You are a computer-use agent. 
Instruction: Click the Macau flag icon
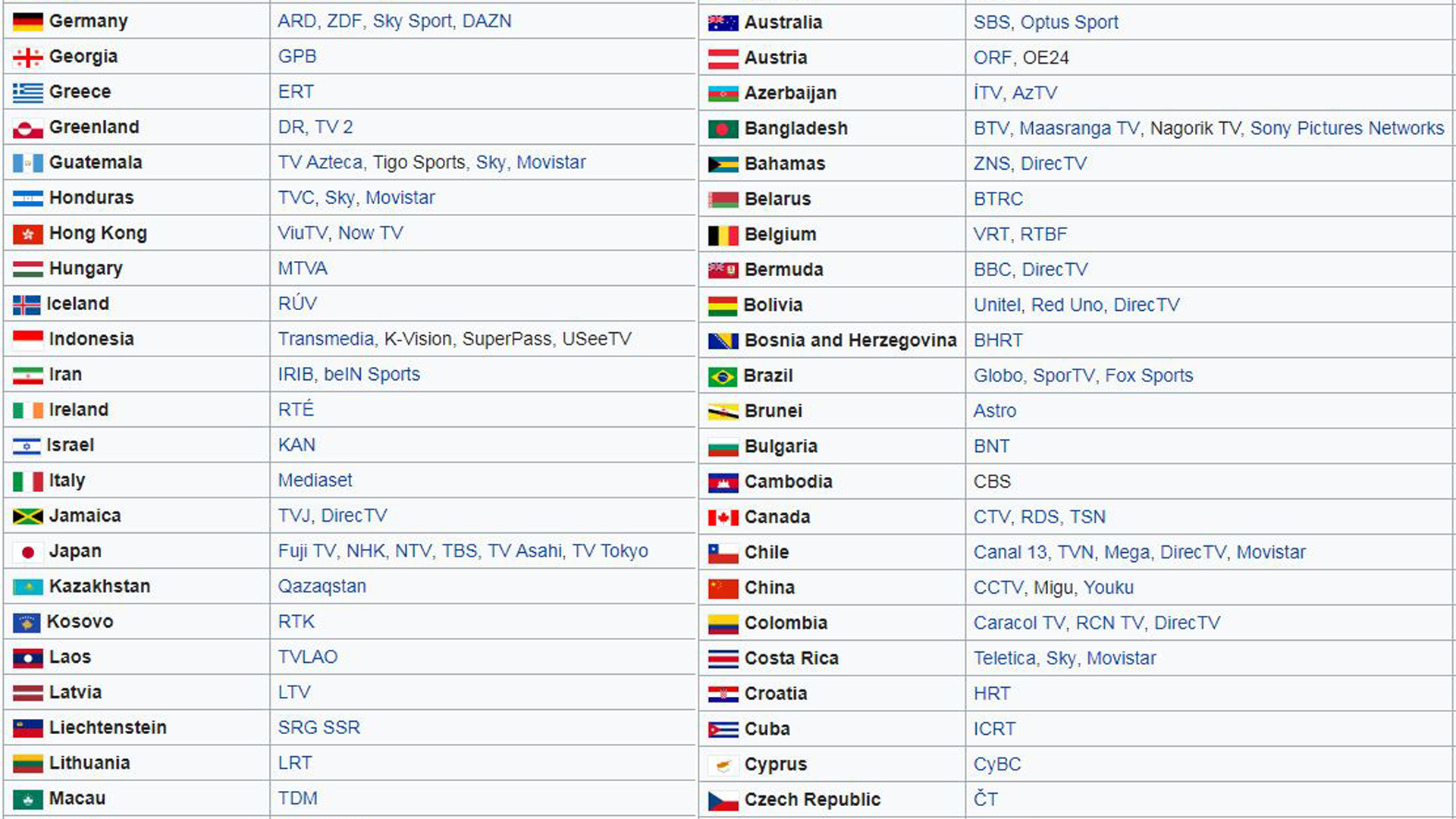click(x=27, y=799)
